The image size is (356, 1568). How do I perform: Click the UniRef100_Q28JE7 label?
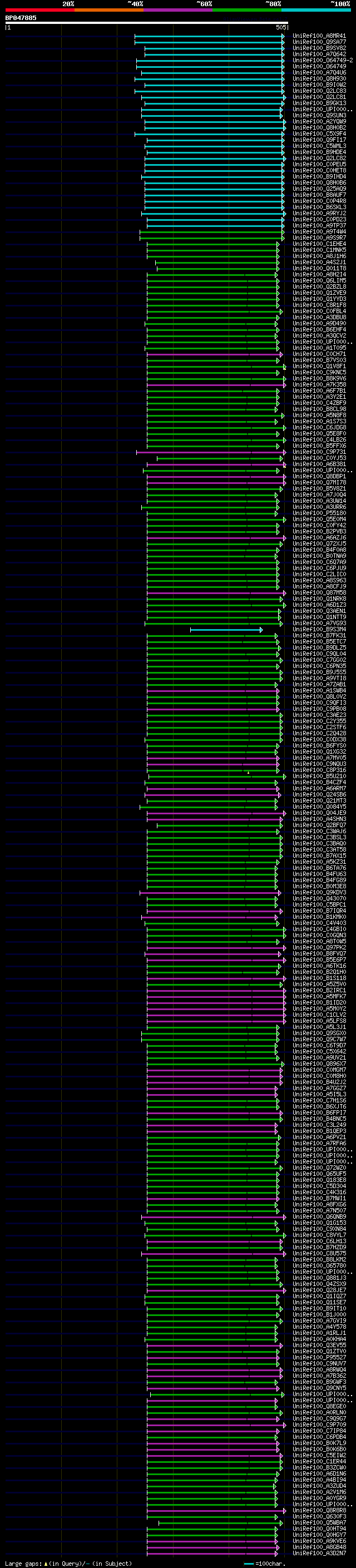tap(319, 1290)
